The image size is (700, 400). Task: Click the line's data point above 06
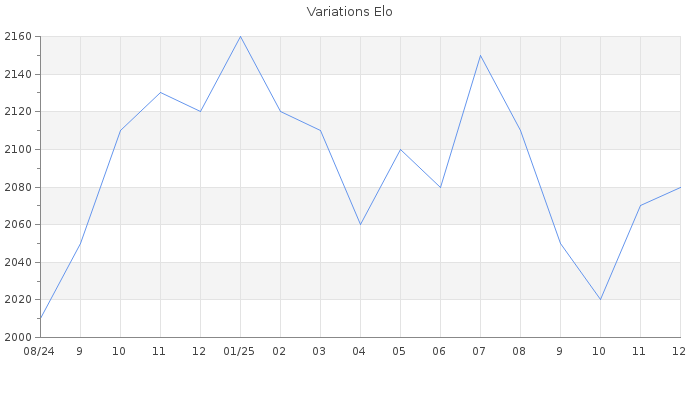(x=440, y=187)
